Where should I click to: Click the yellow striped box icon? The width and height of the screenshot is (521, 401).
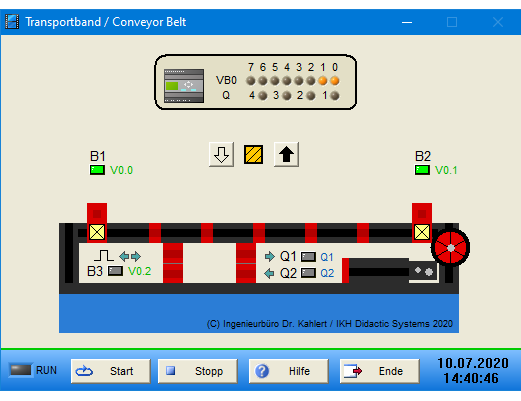254,155
